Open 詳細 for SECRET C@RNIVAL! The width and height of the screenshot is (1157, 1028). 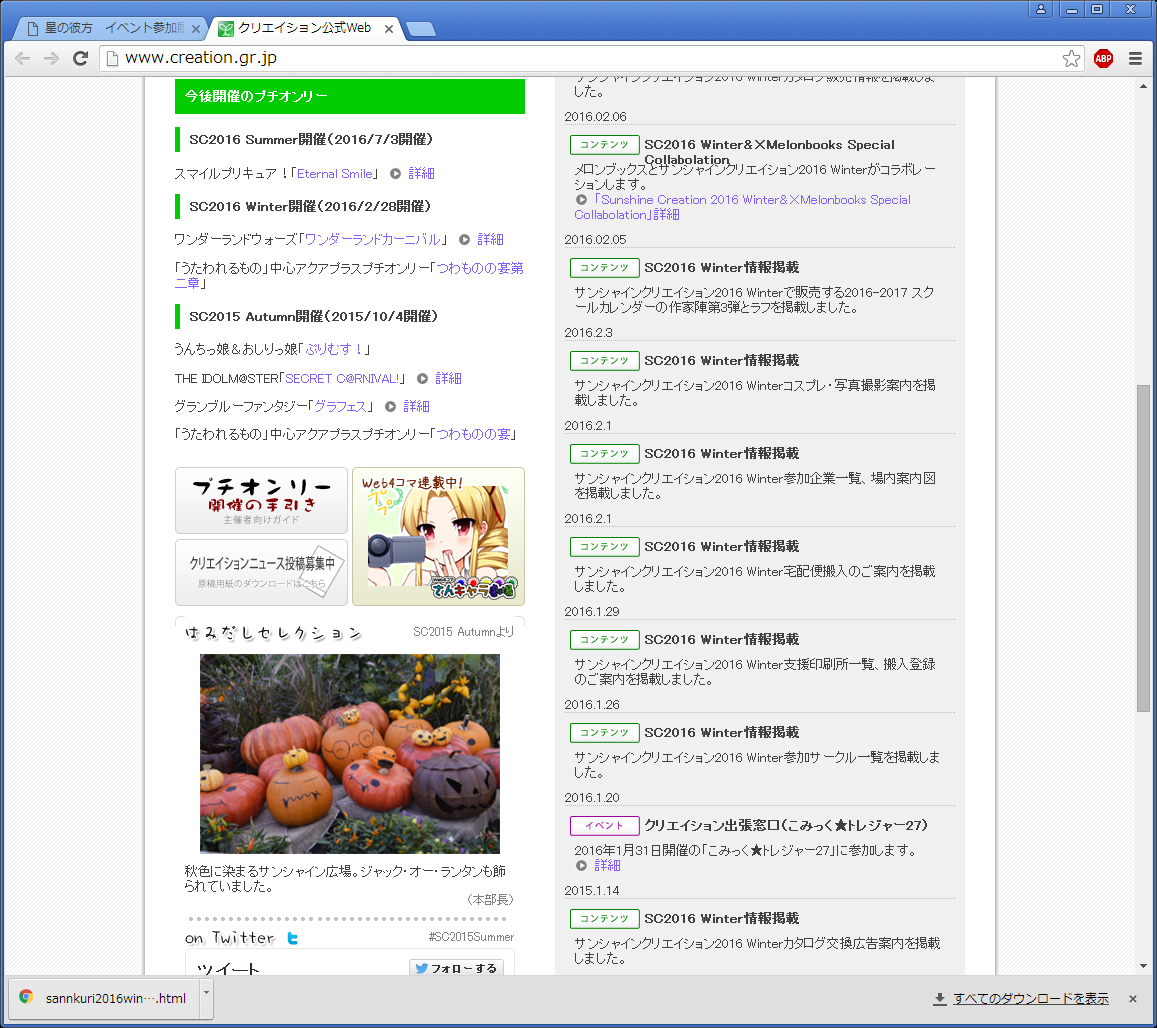point(449,379)
